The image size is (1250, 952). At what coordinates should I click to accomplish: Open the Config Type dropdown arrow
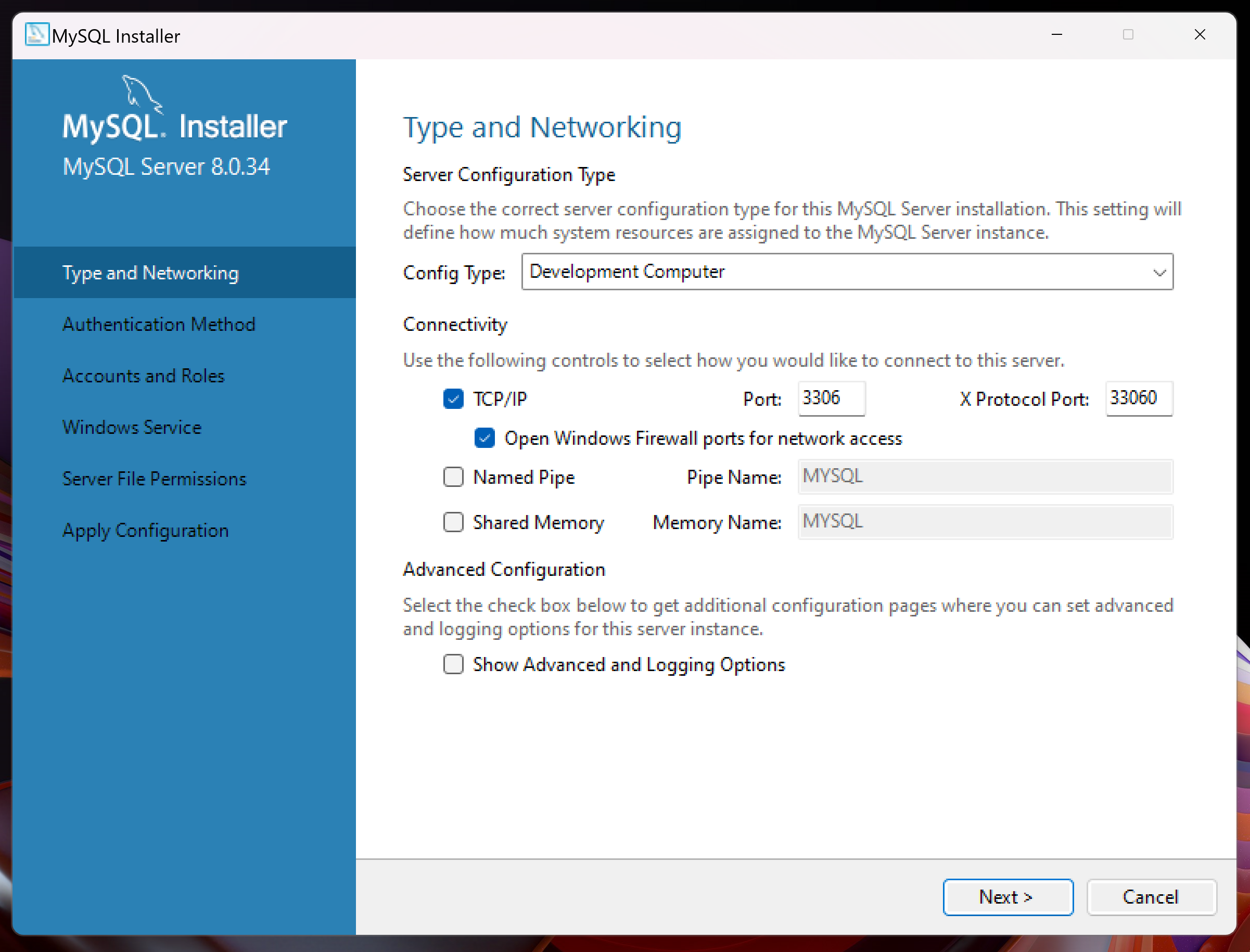point(1159,273)
